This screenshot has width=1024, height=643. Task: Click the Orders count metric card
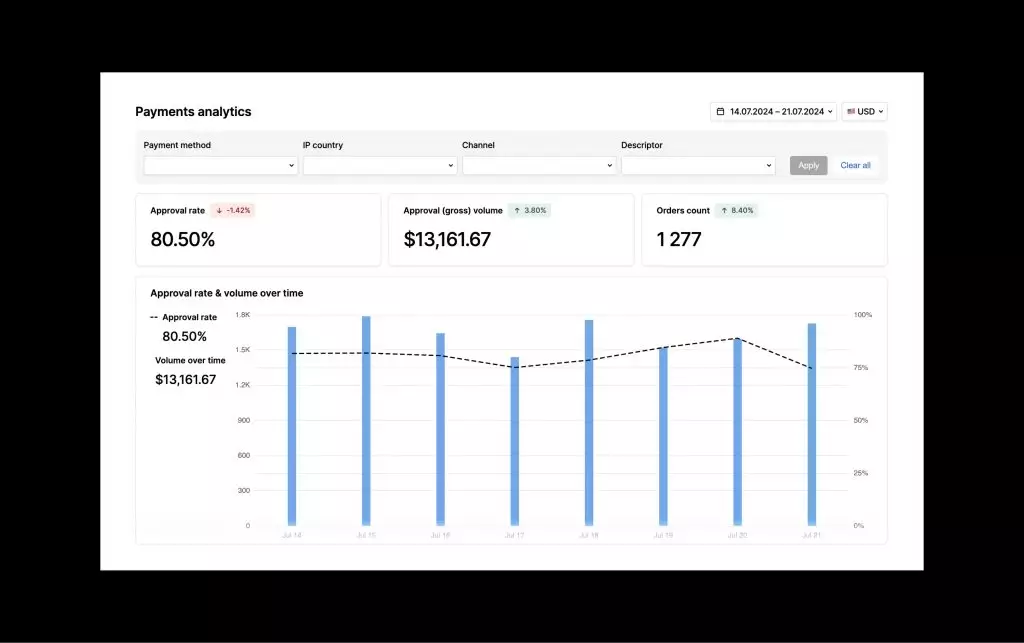point(764,230)
